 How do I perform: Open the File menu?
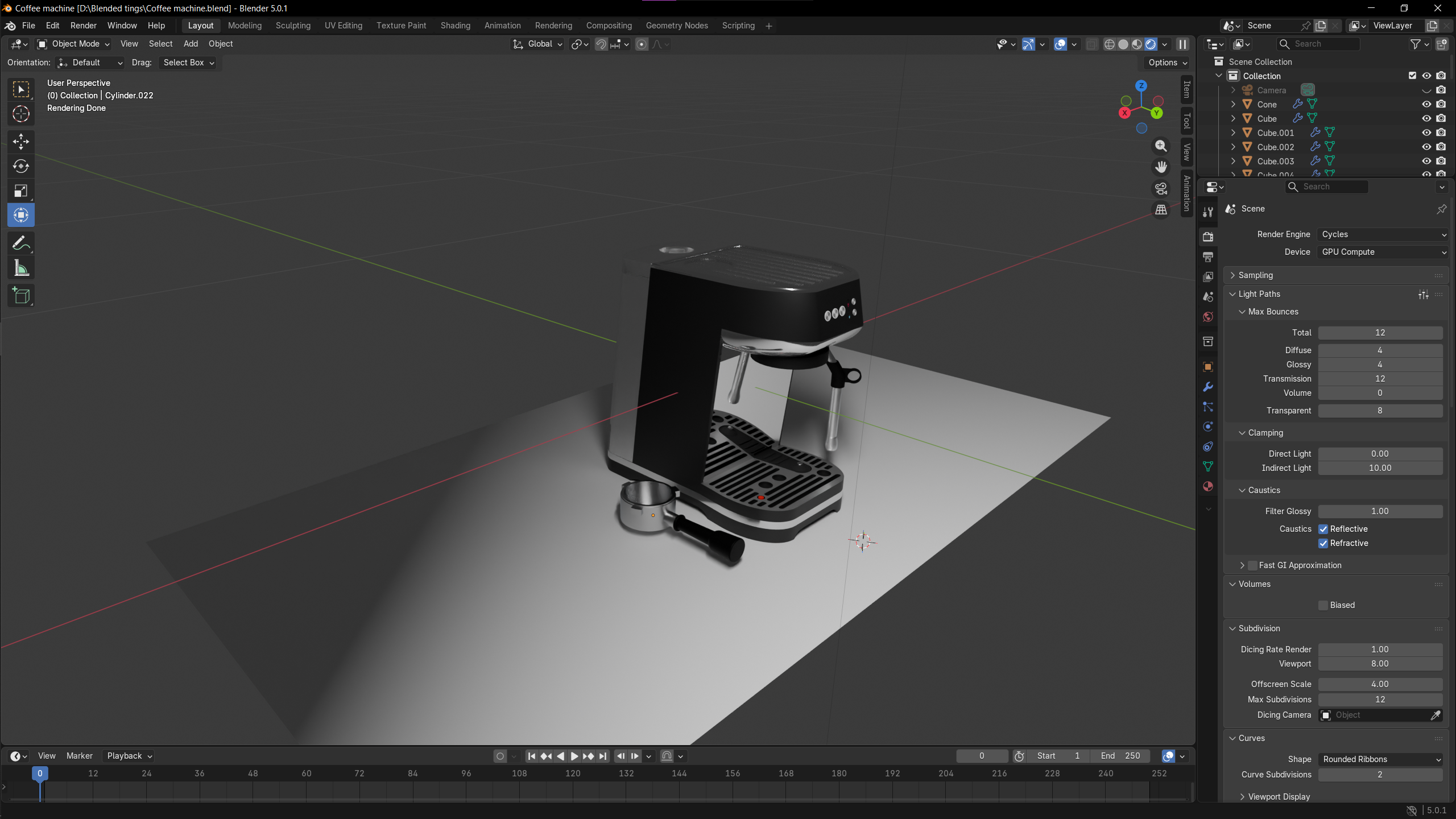click(x=28, y=26)
